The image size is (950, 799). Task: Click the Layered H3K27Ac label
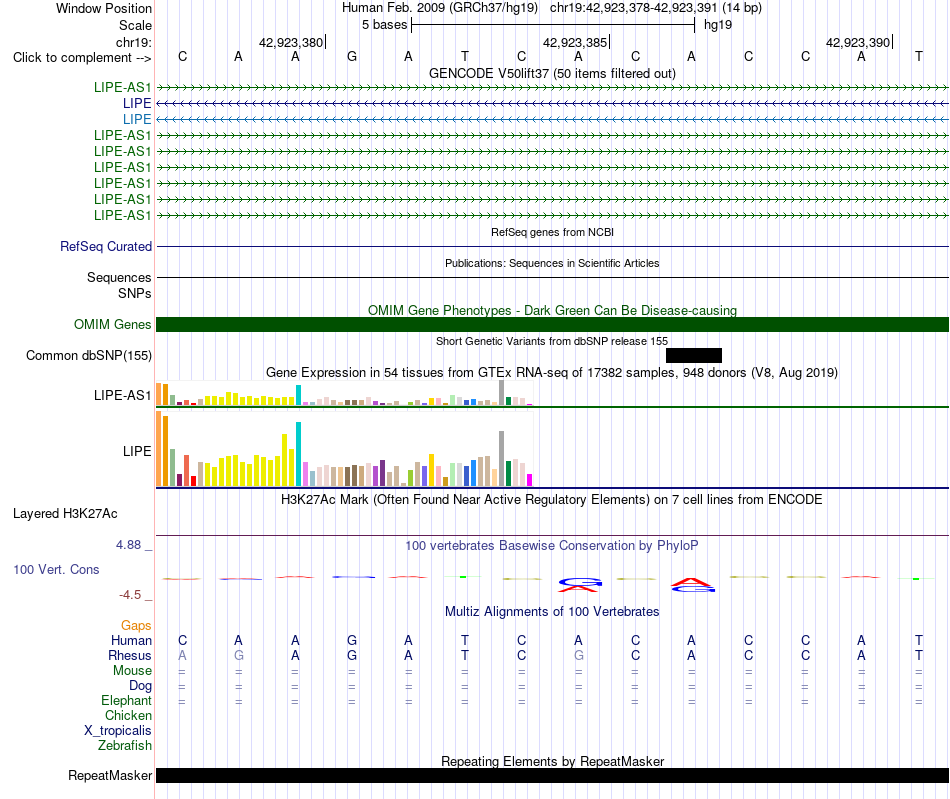point(65,514)
